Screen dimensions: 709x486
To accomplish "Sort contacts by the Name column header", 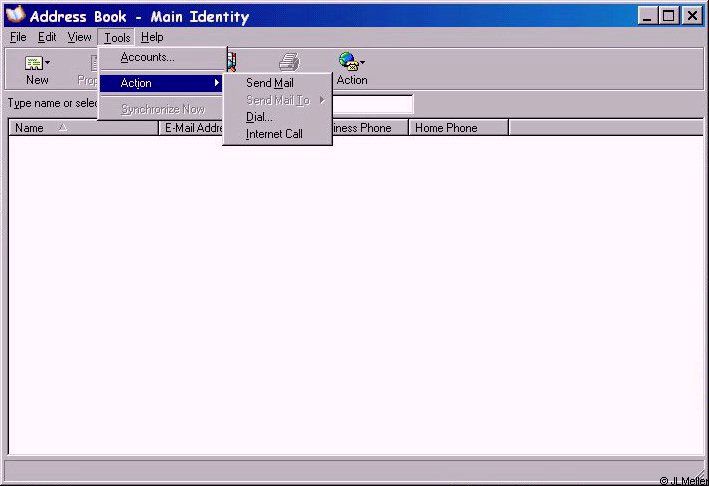I will [83, 128].
